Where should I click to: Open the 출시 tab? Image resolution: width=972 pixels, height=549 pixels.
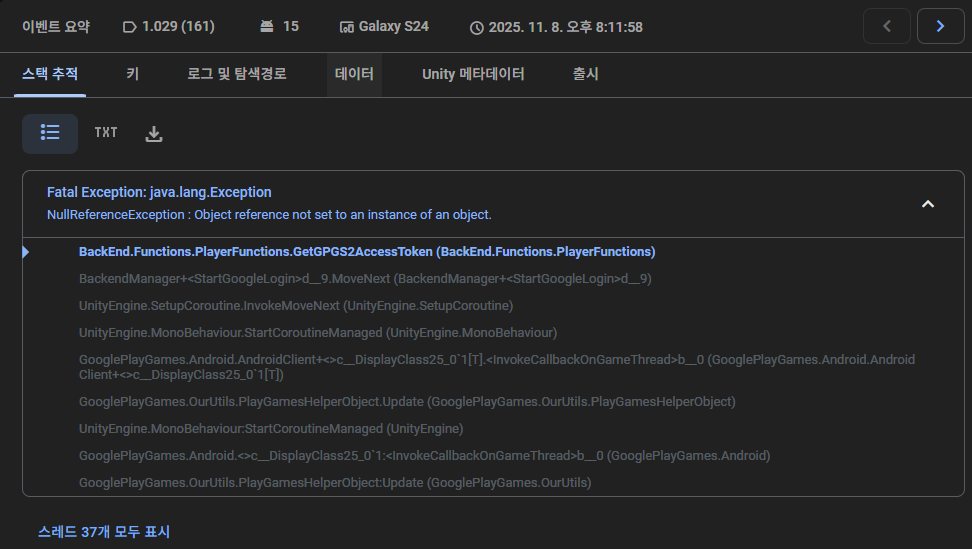pyautogui.click(x=585, y=75)
